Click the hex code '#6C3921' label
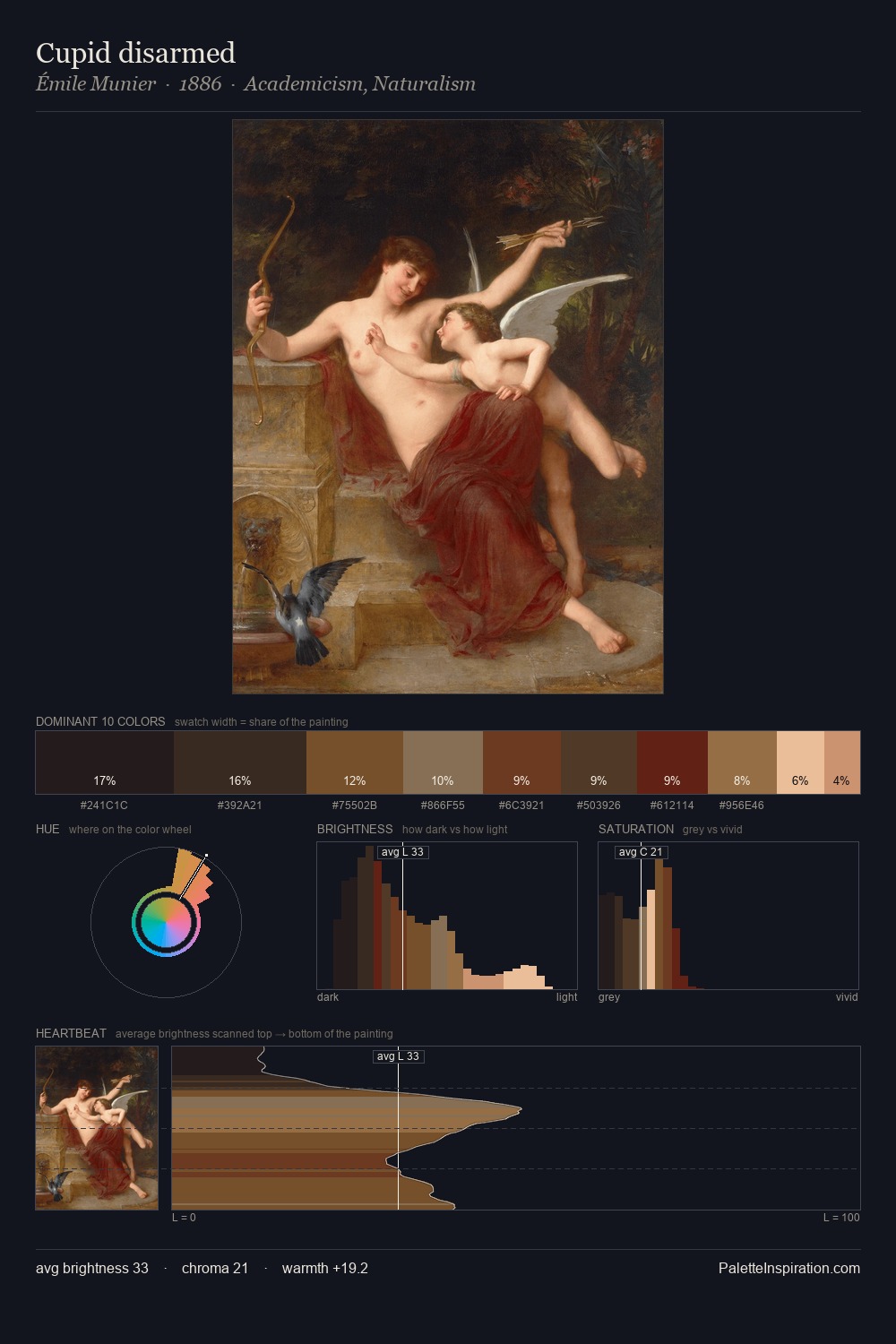 point(521,806)
